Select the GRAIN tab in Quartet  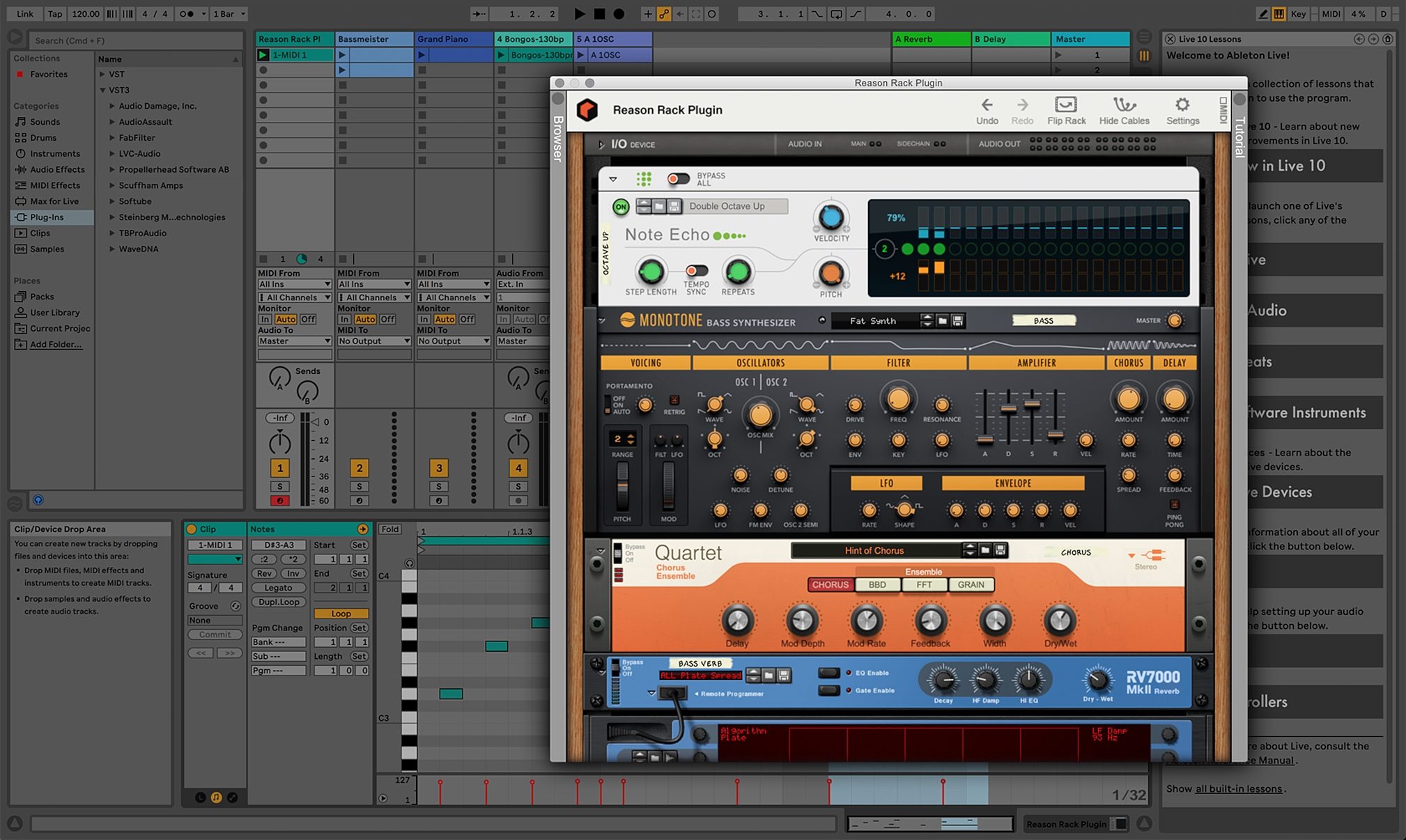[971, 585]
